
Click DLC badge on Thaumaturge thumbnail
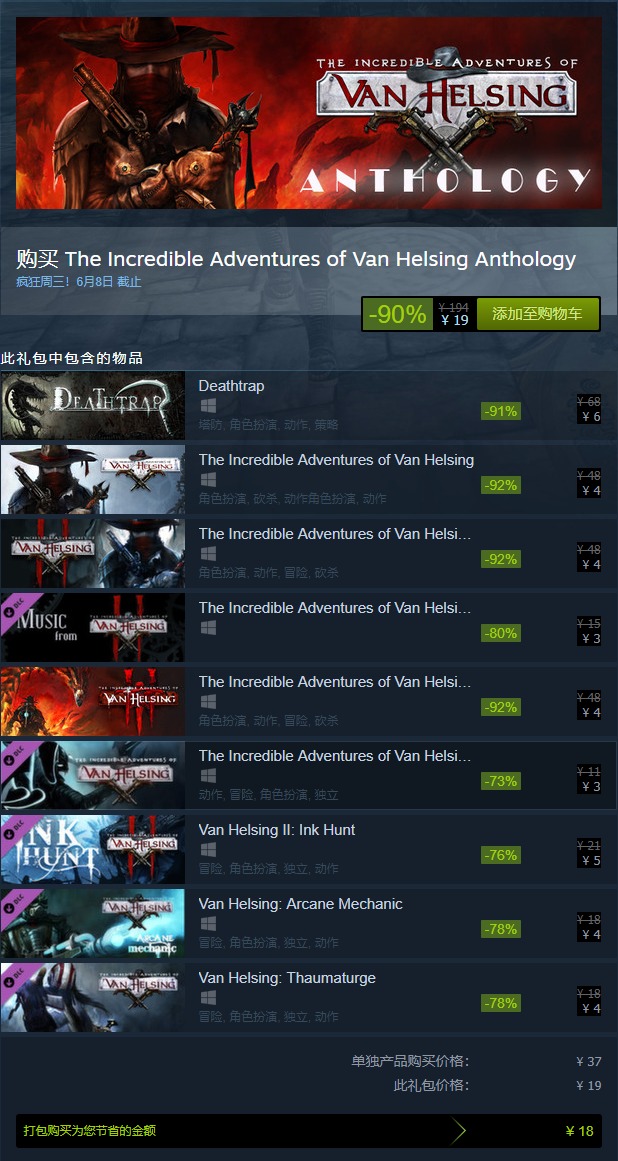click(x=15, y=977)
